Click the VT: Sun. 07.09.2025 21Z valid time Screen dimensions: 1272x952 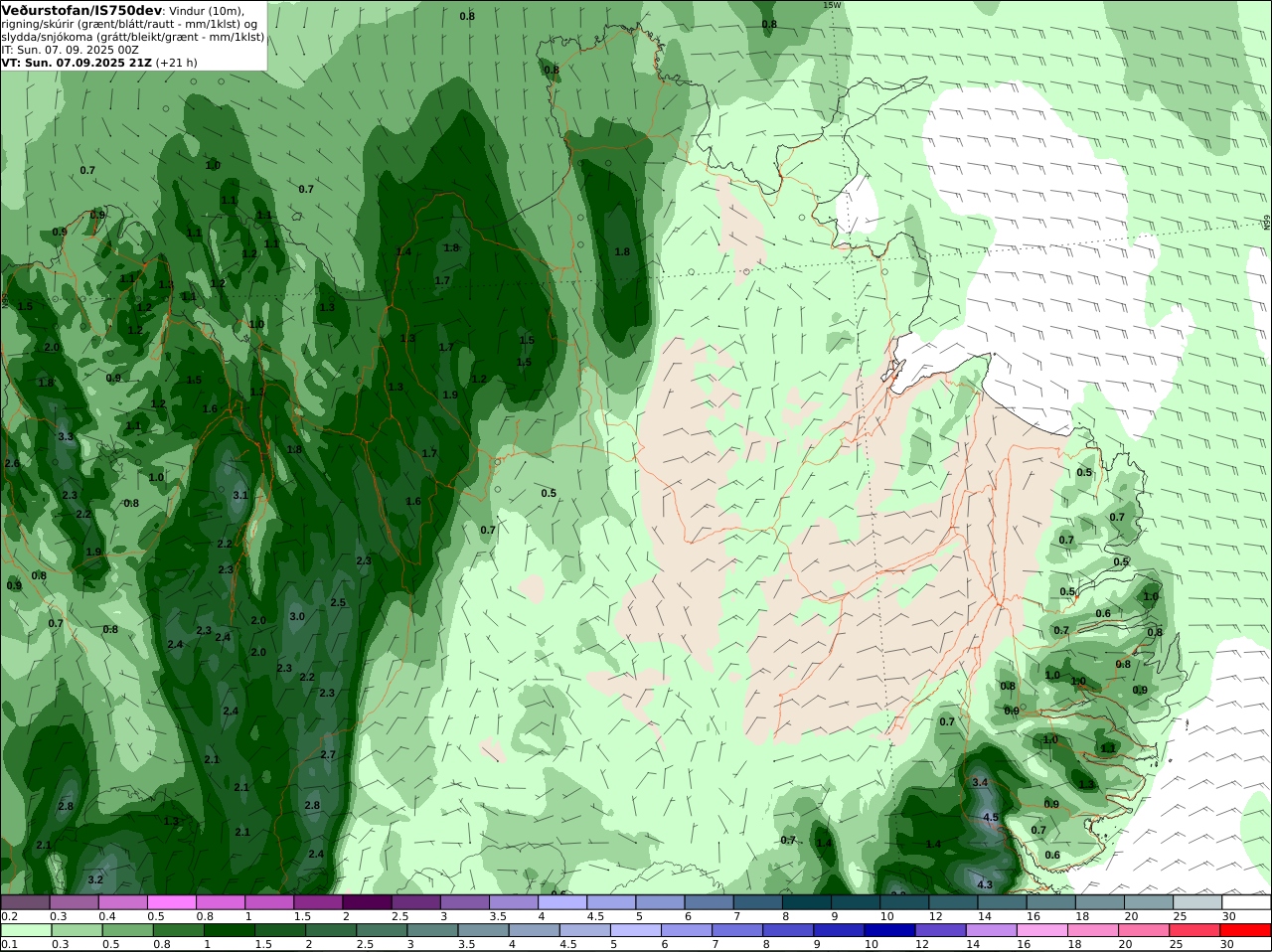(x=77, y=63)
